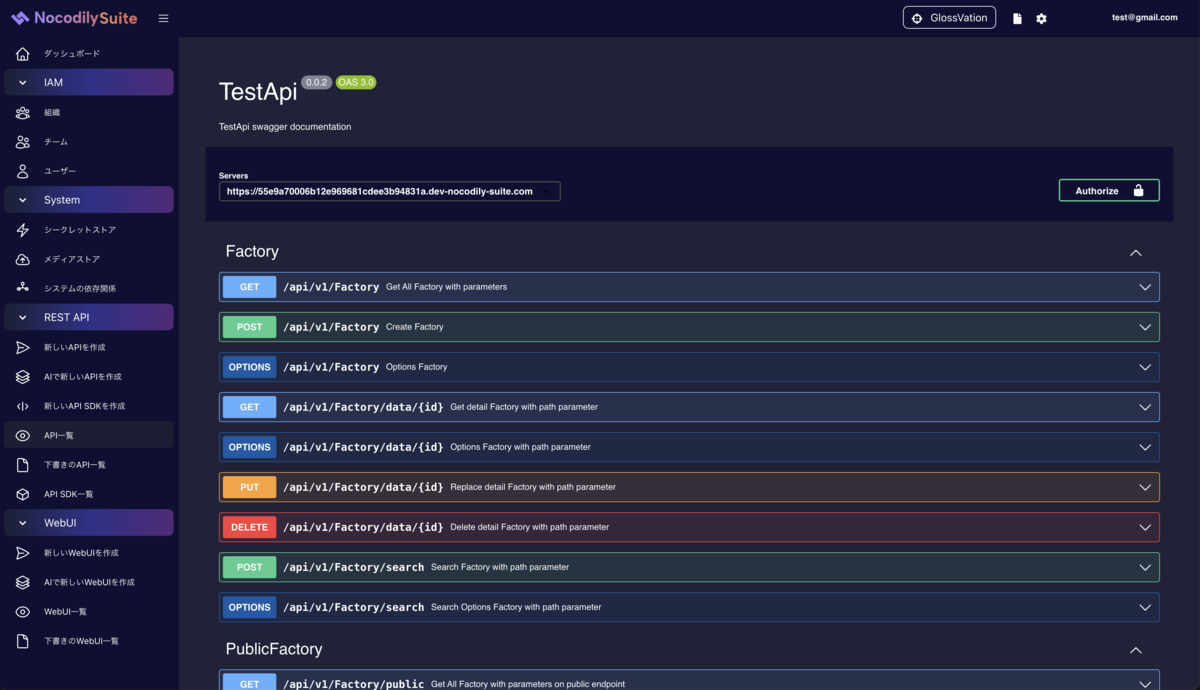This screenshot has height=690, width=1200.
Task: Click the 新しいAPIを作成 paper plane icon
Action: 23,347
